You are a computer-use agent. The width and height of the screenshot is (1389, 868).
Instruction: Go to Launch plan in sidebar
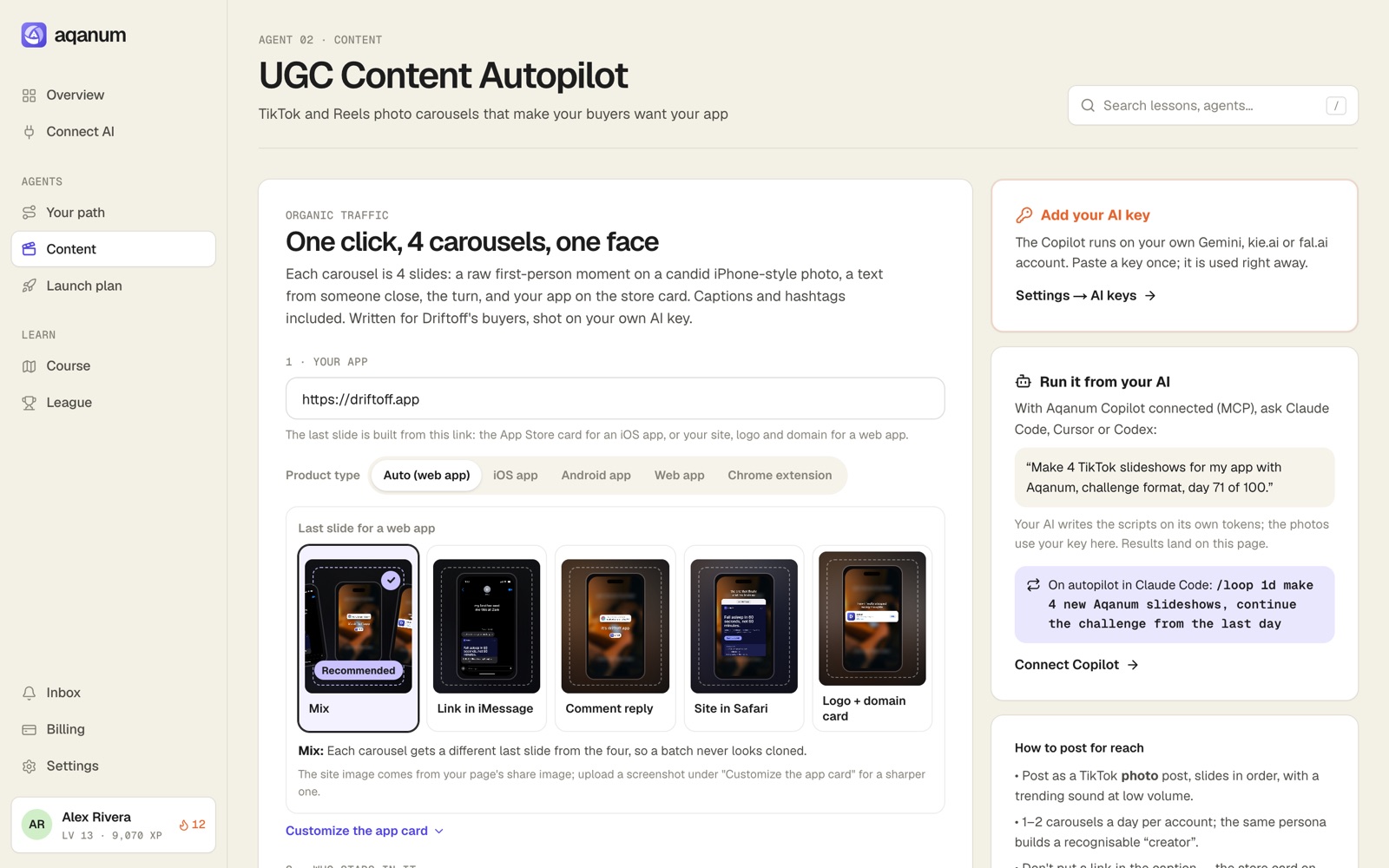pyautogui.click(x=114, y=286)
